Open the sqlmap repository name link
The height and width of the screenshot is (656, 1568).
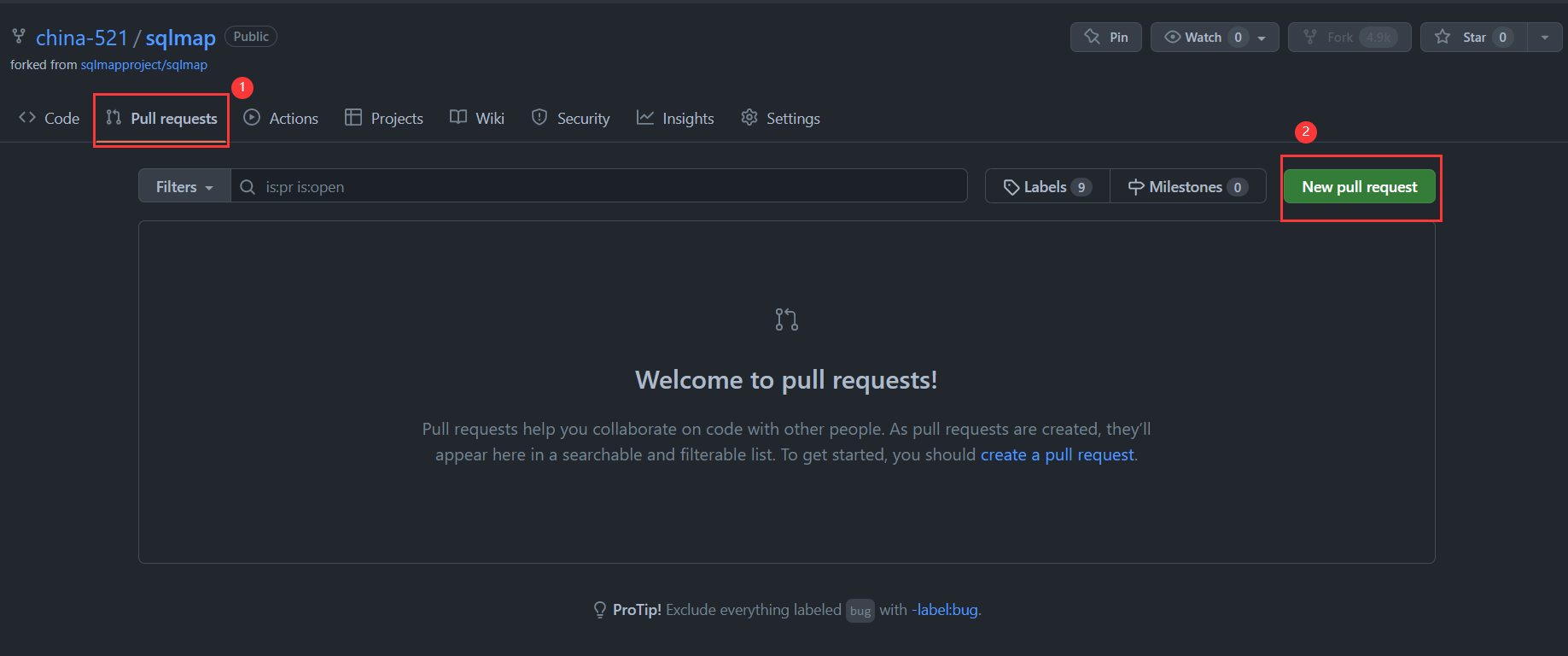[x=180, y=38]
